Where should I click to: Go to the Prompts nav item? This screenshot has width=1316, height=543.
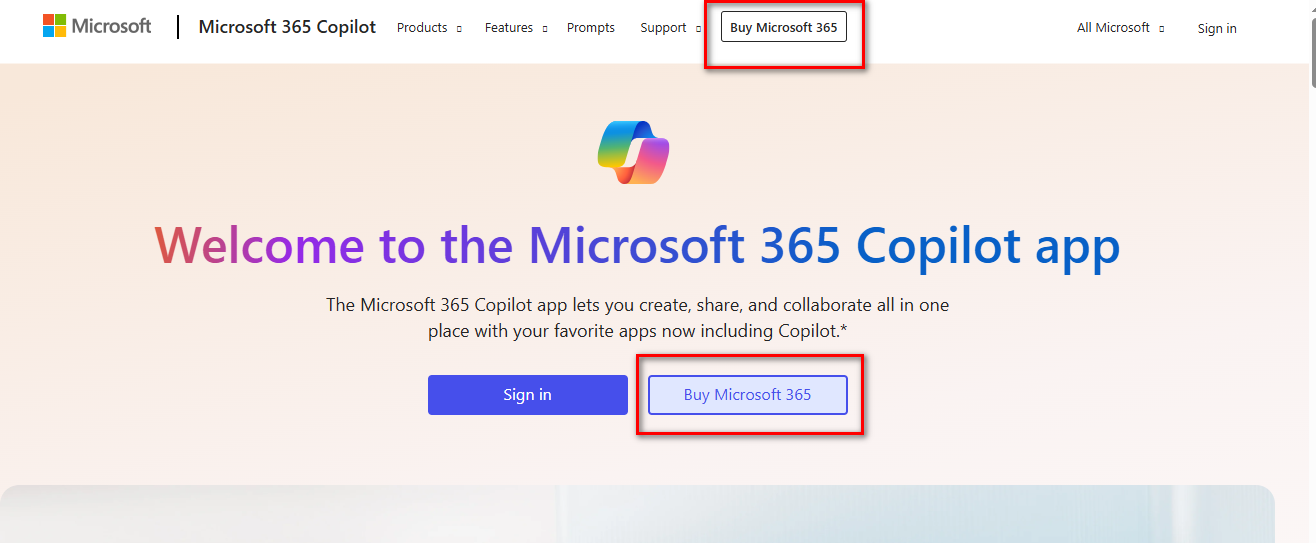(x=591, y=28)
